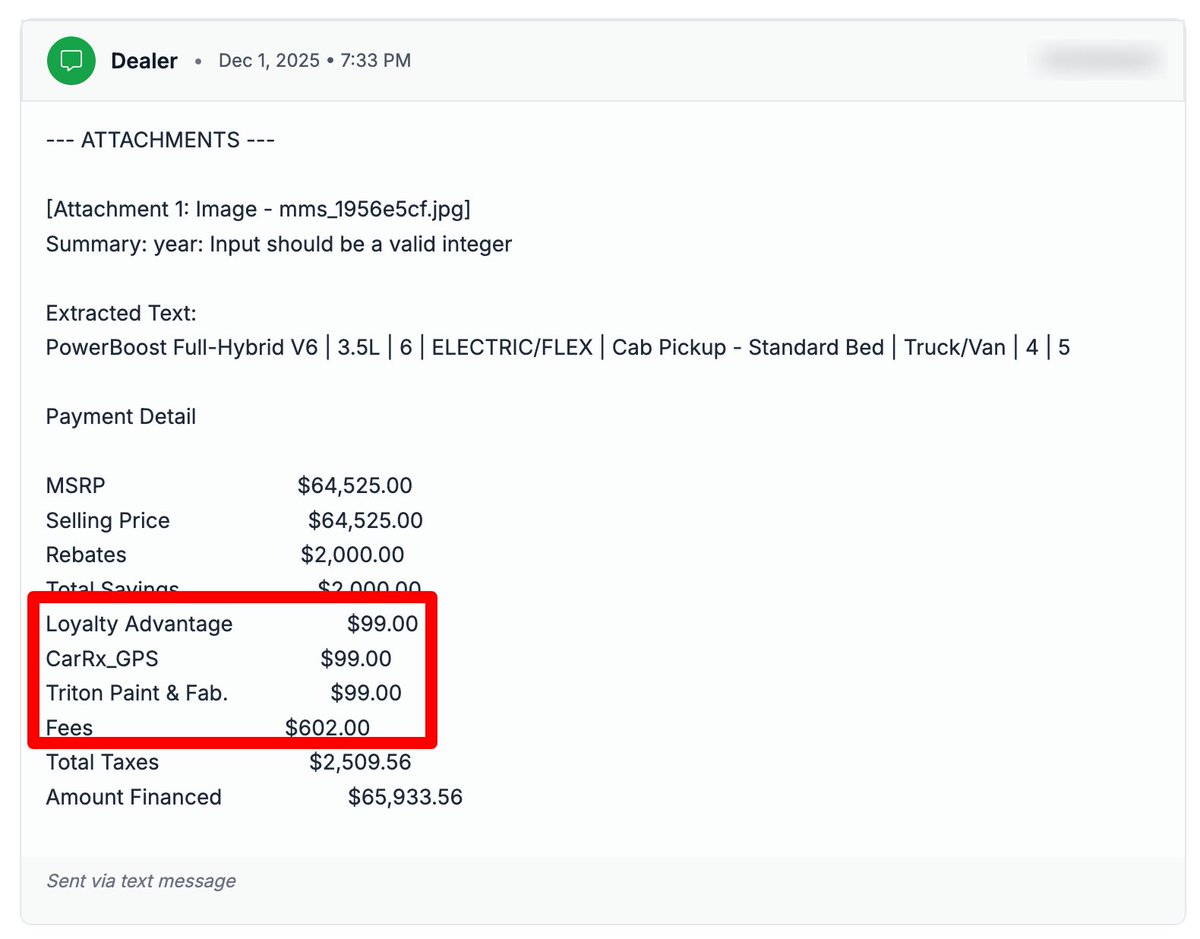Click the Total Taxes amount $2,509.56
Screen dimensions: 1200x939
pos(360,763)
